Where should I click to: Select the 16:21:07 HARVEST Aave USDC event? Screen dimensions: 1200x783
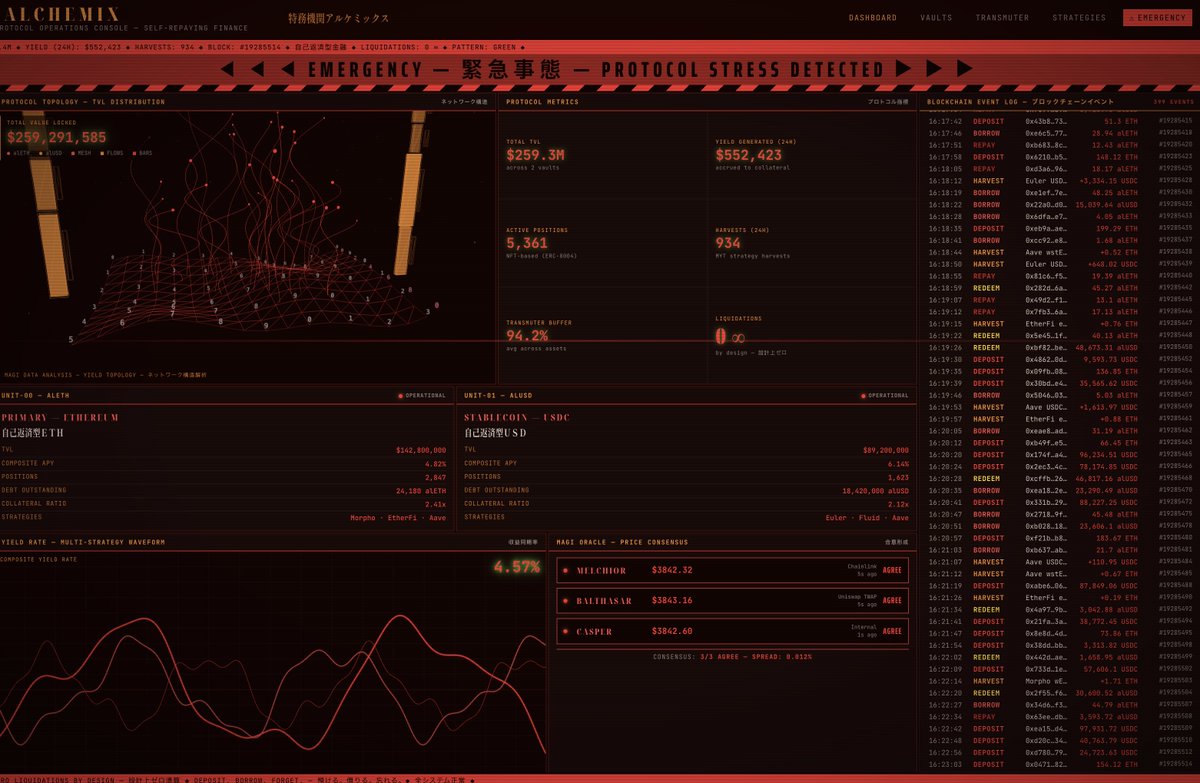tap(1060, 562)
